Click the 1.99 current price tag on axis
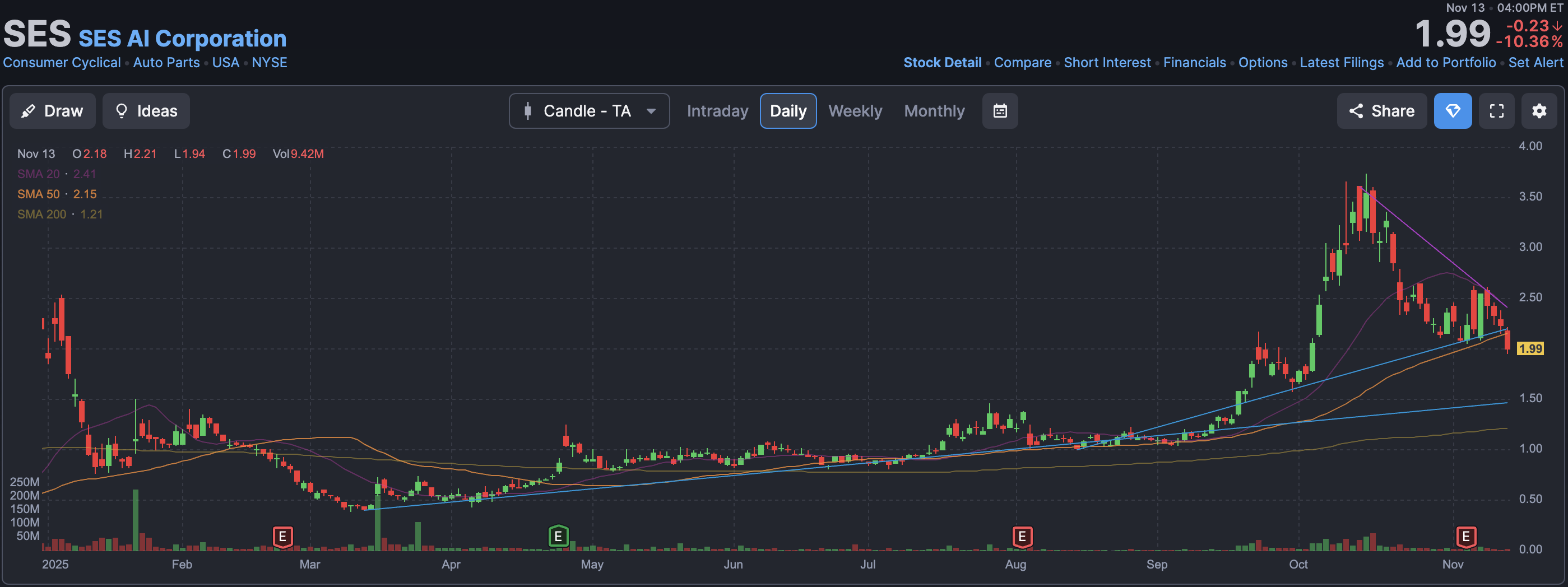The height and width of the screenshot is (587, 1568). tap(1530, 348)
